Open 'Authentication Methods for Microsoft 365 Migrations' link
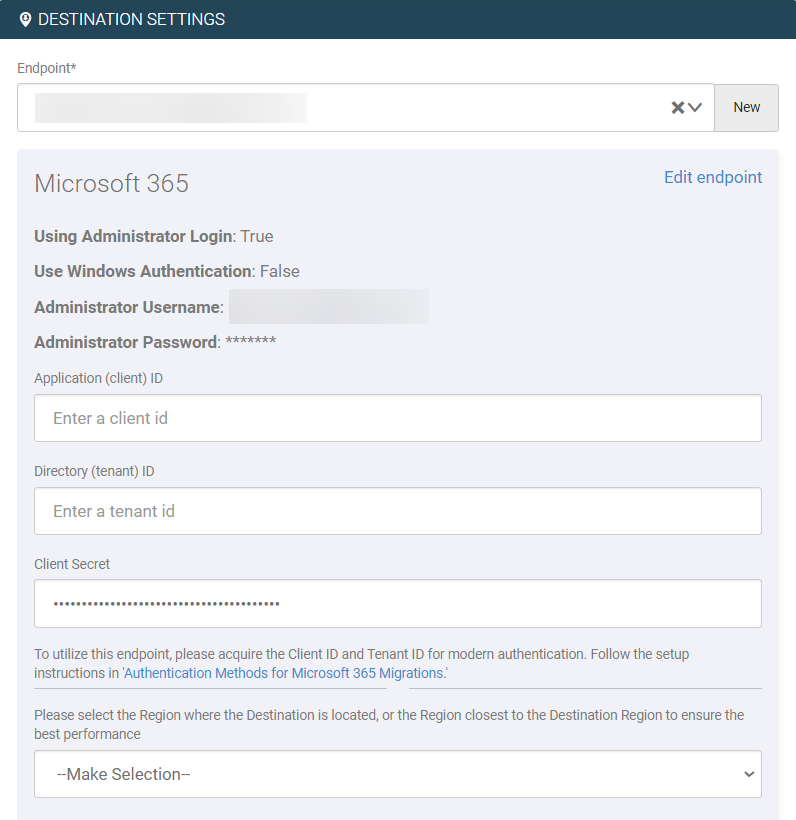This screenshot has height=820, width=796. click(284, 673)
